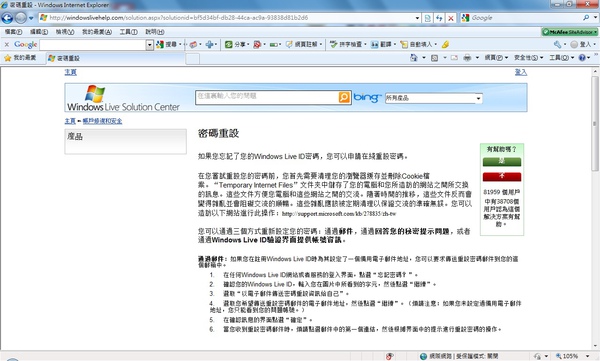
Task: Open the support.microsoft.com/kb/278835 link
Action: tap(339, 214)
